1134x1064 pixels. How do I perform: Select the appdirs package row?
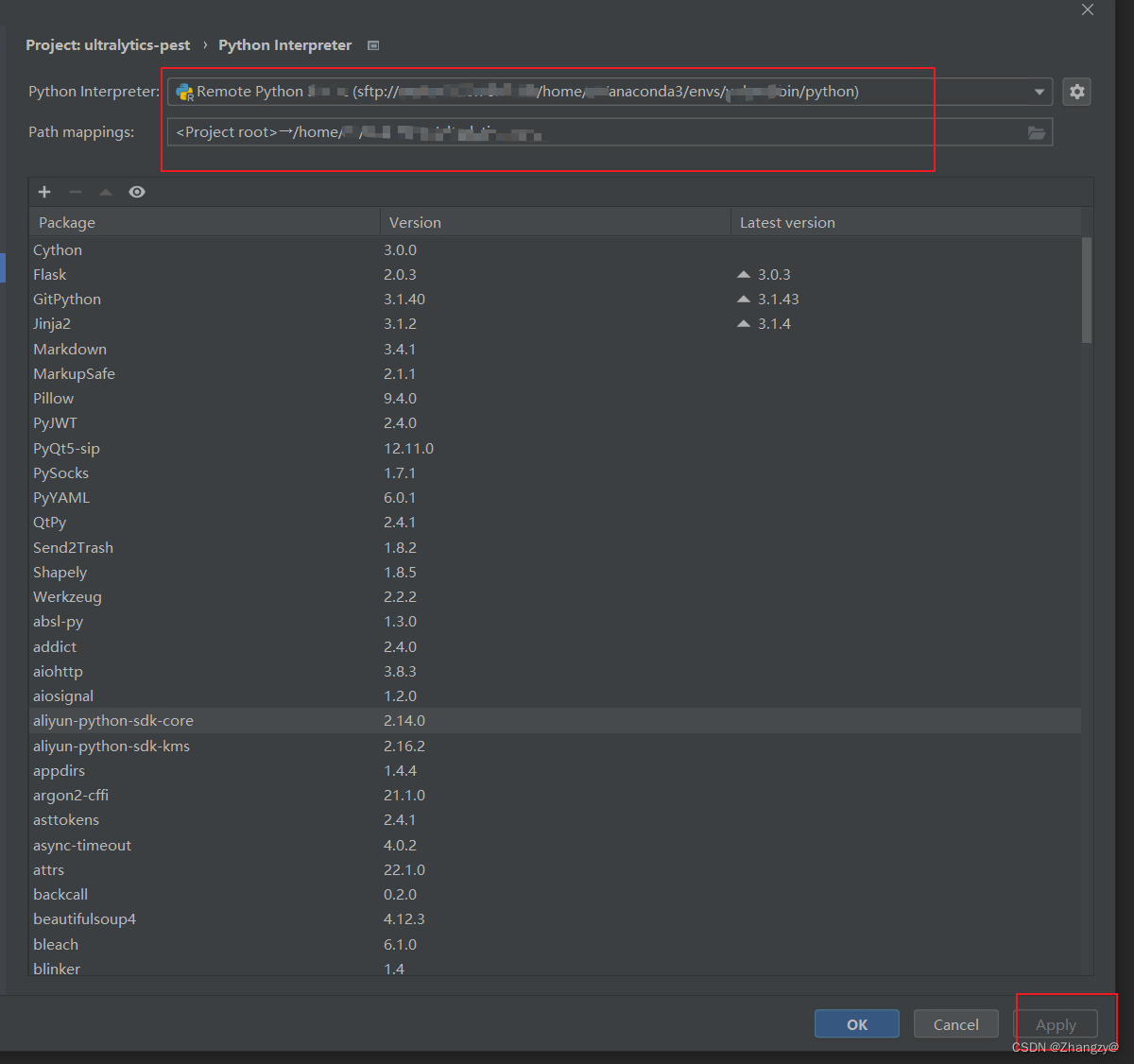555,771
